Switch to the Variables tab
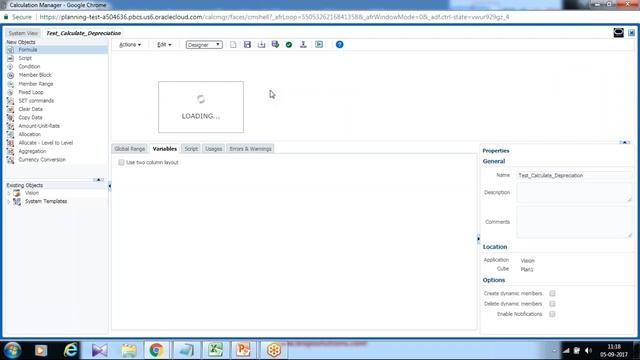The height and width of the screenshot is (360, 640). click(x=164, y=149)
